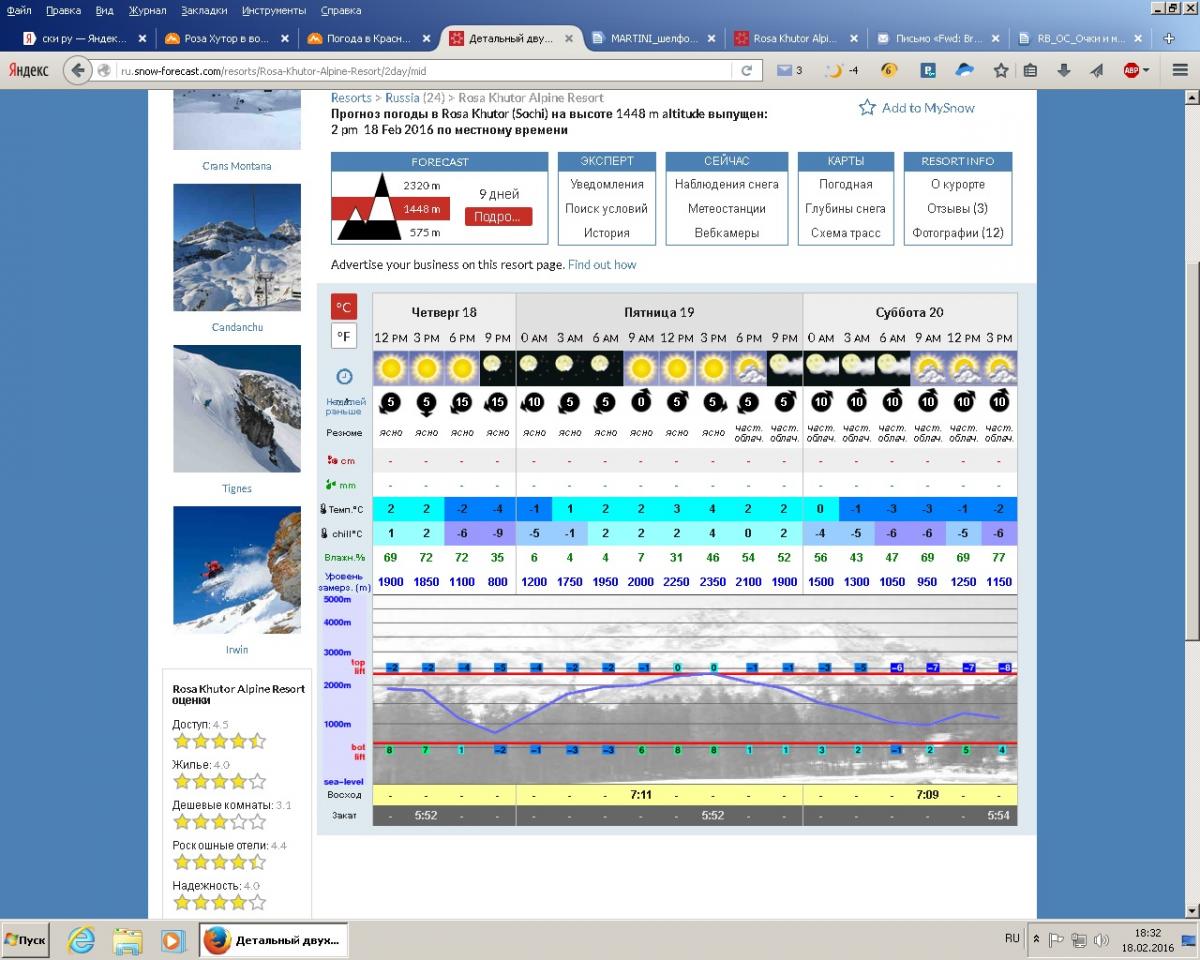Image resolution: width=1200 pixels, height=960 pixels.
Task: Click the Yandex logo in toolbar
Action: 29,71
